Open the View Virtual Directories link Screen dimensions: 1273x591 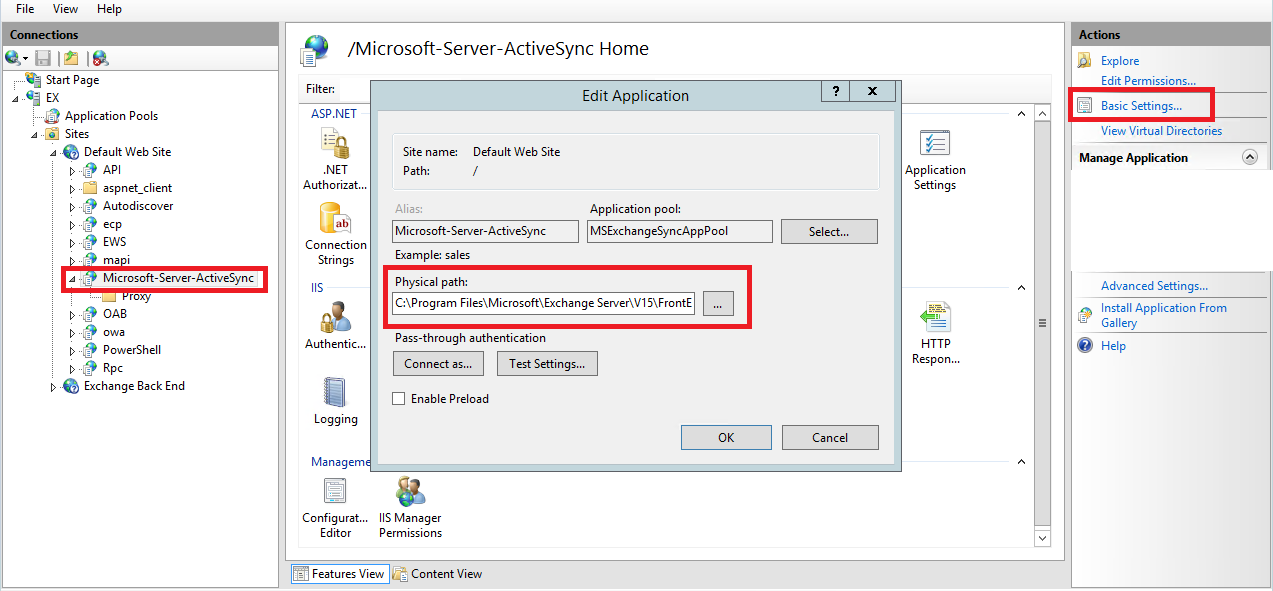pyautogui.click(x=1161, y=131)
